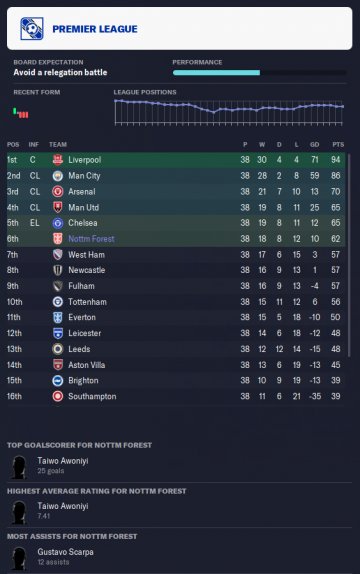Image resolution: width=360 pixels, height=574 pixels.
Task: Open Taiwo Awoniyi top goalscorer profile
Action: [63, 461]
